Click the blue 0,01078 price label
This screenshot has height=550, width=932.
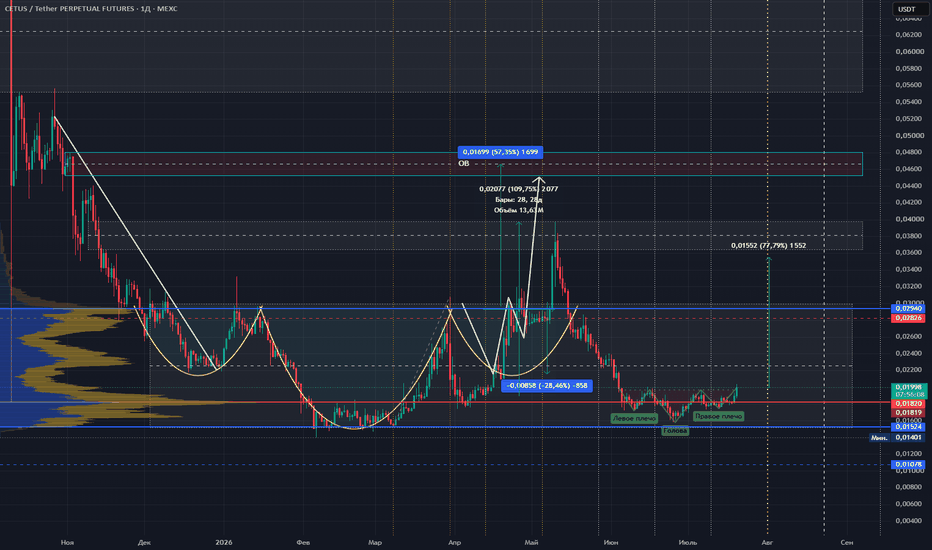pos(908,464)
